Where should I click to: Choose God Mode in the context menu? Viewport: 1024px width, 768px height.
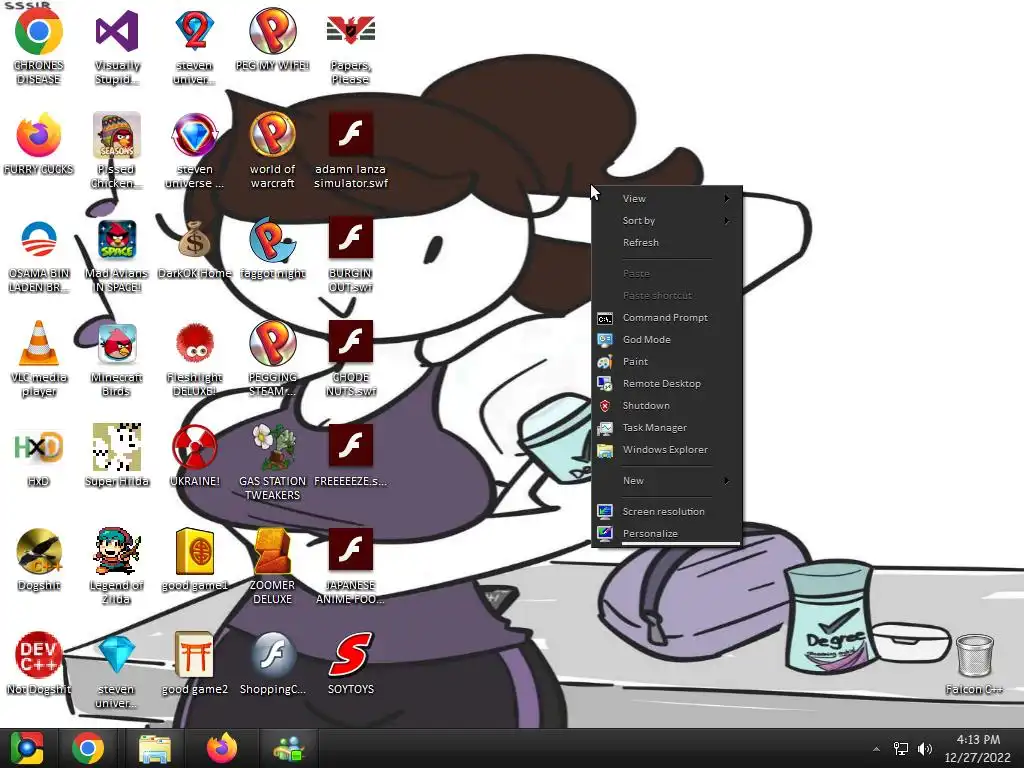click(x=667, y=340)
